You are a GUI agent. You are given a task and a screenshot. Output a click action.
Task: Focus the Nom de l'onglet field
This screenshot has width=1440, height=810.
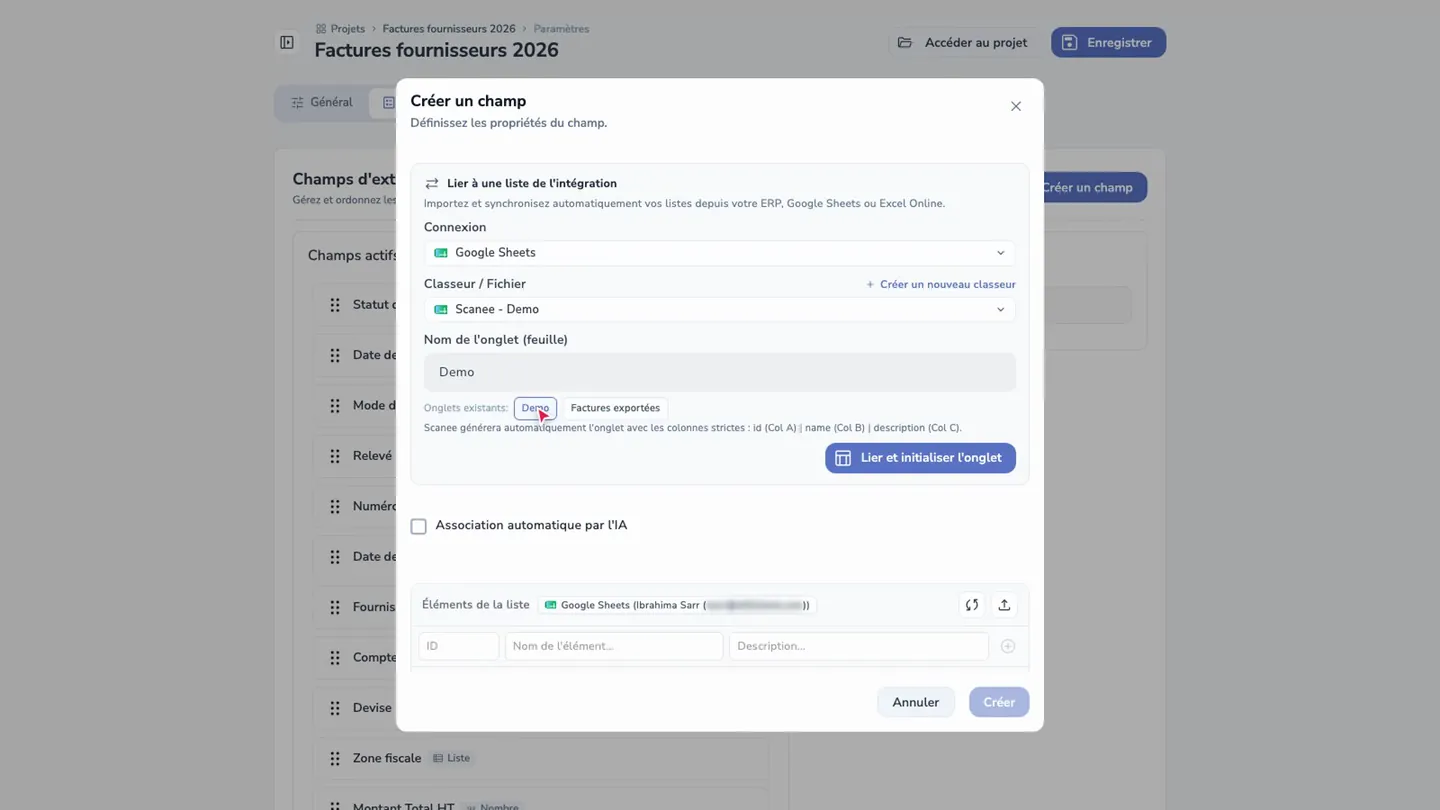(719, 372)
